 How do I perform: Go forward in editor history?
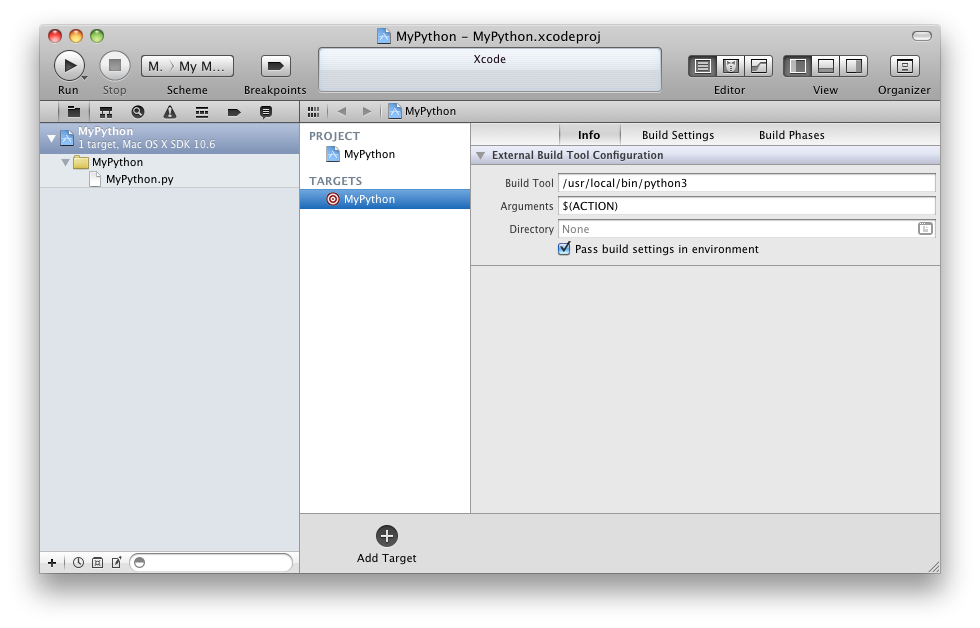coord(367,111)
